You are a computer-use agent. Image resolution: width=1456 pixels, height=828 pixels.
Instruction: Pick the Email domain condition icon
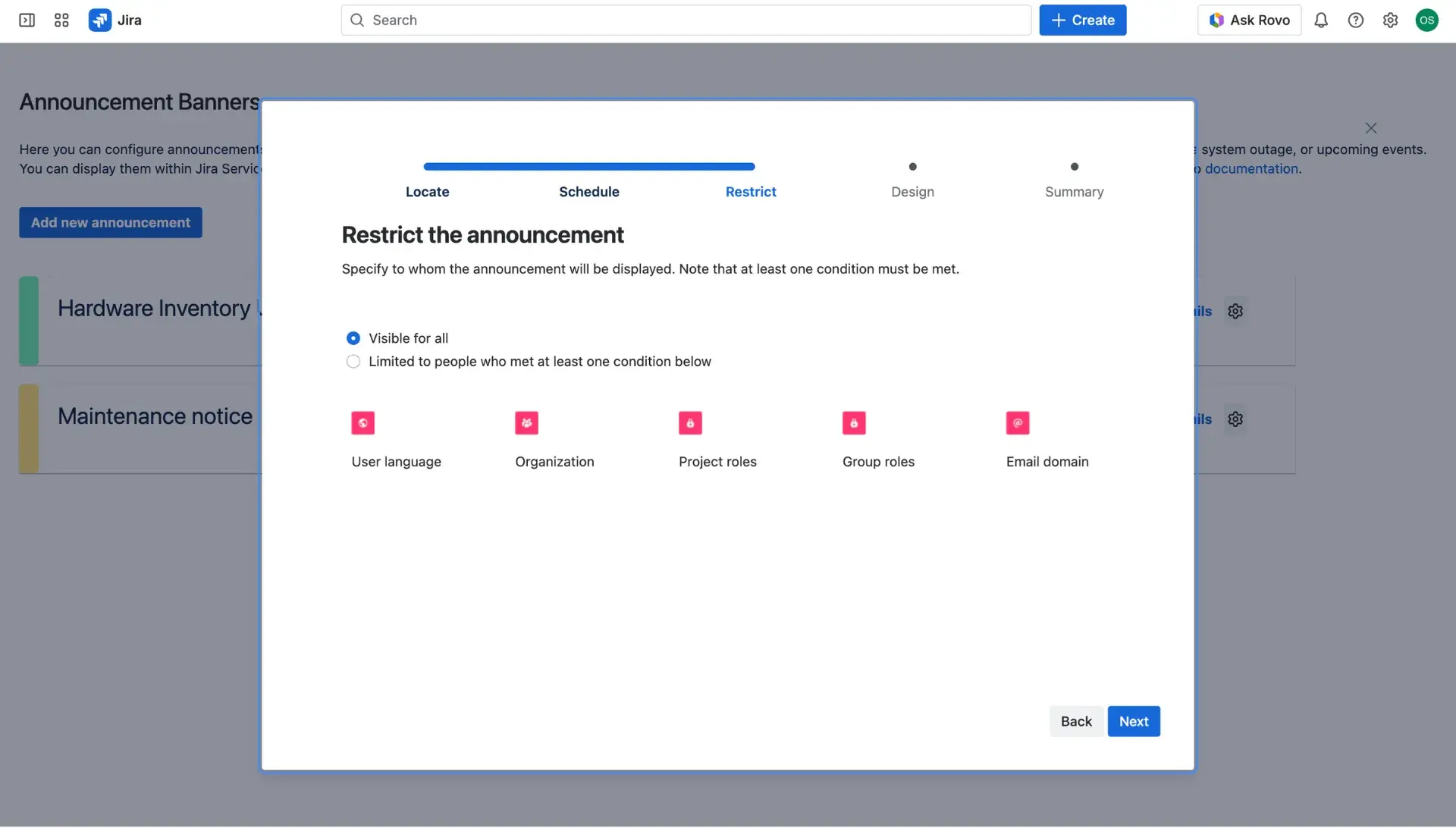pyautogui.click(x=1018, y=422)
